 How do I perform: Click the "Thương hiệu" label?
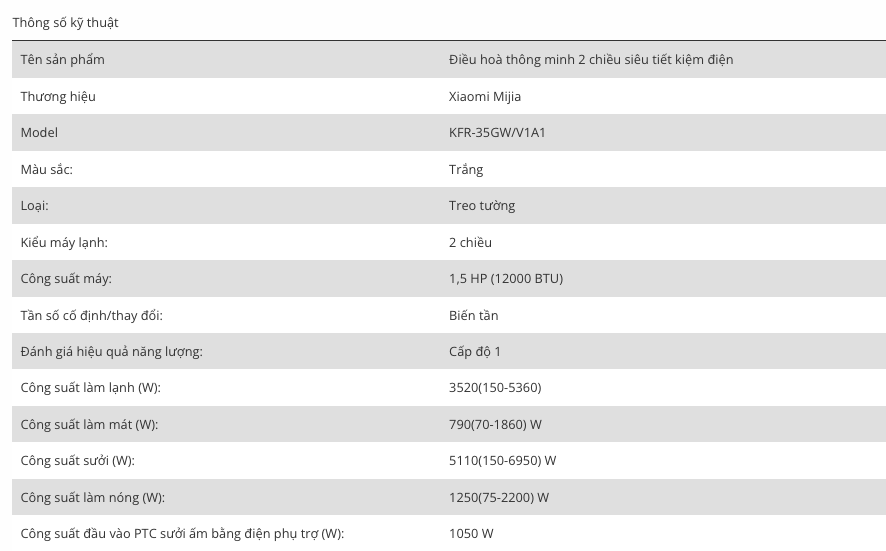click(x=58, y=96)
